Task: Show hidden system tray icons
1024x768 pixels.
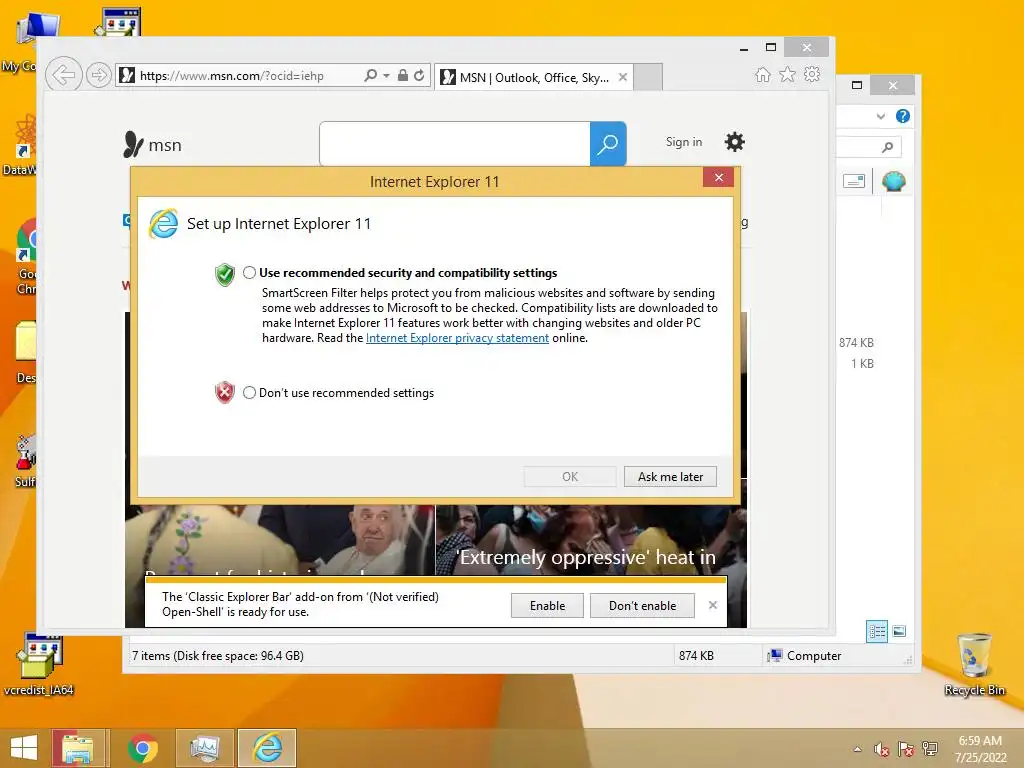Action: (857, 749)
